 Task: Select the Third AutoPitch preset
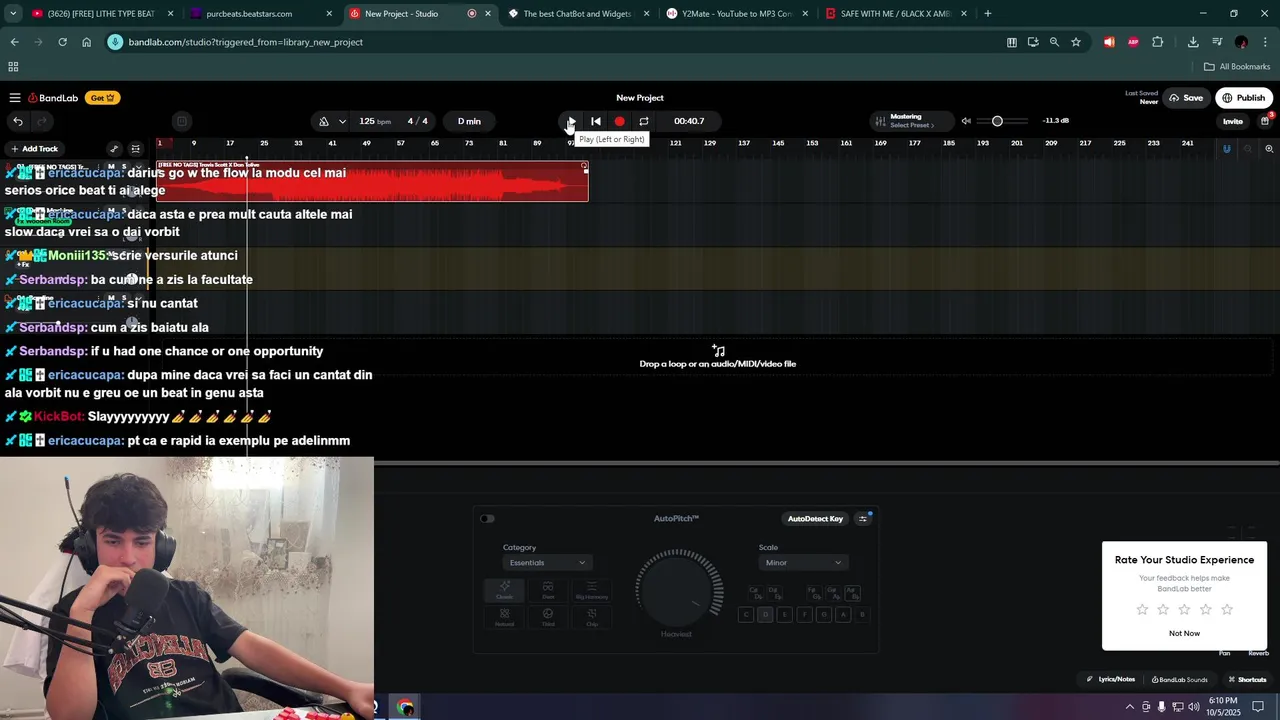(548, 618)
